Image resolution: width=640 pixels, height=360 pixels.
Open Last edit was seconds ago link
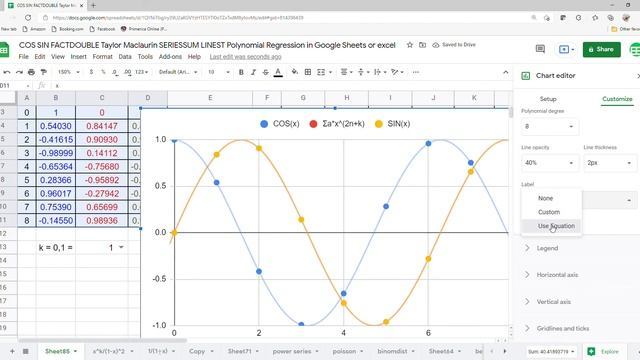click(x=245, y=57)
